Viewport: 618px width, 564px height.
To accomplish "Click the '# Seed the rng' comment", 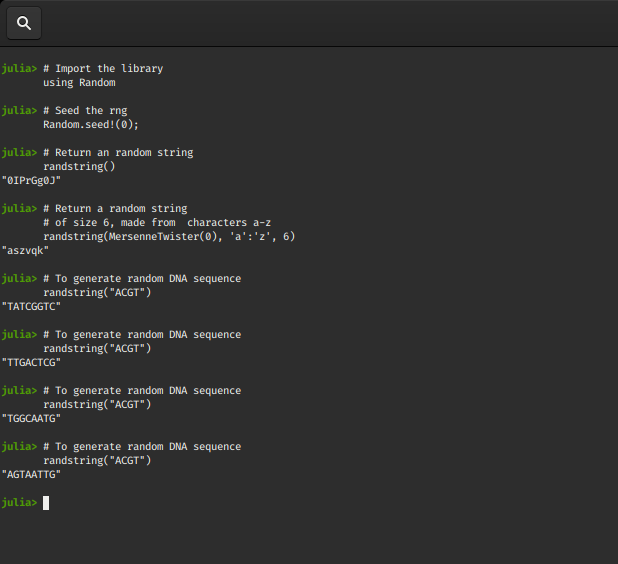I will click(85, 111).
